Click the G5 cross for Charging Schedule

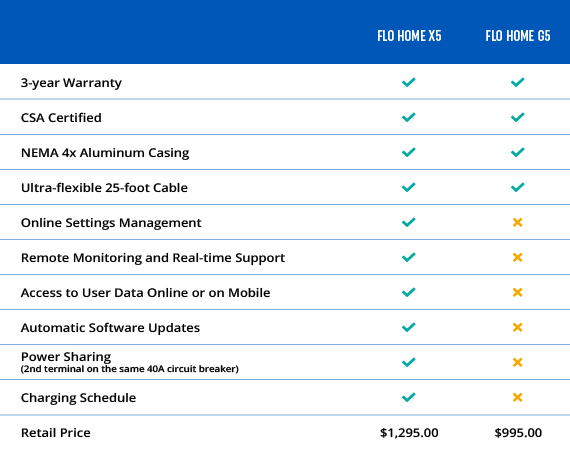point(517,397)
